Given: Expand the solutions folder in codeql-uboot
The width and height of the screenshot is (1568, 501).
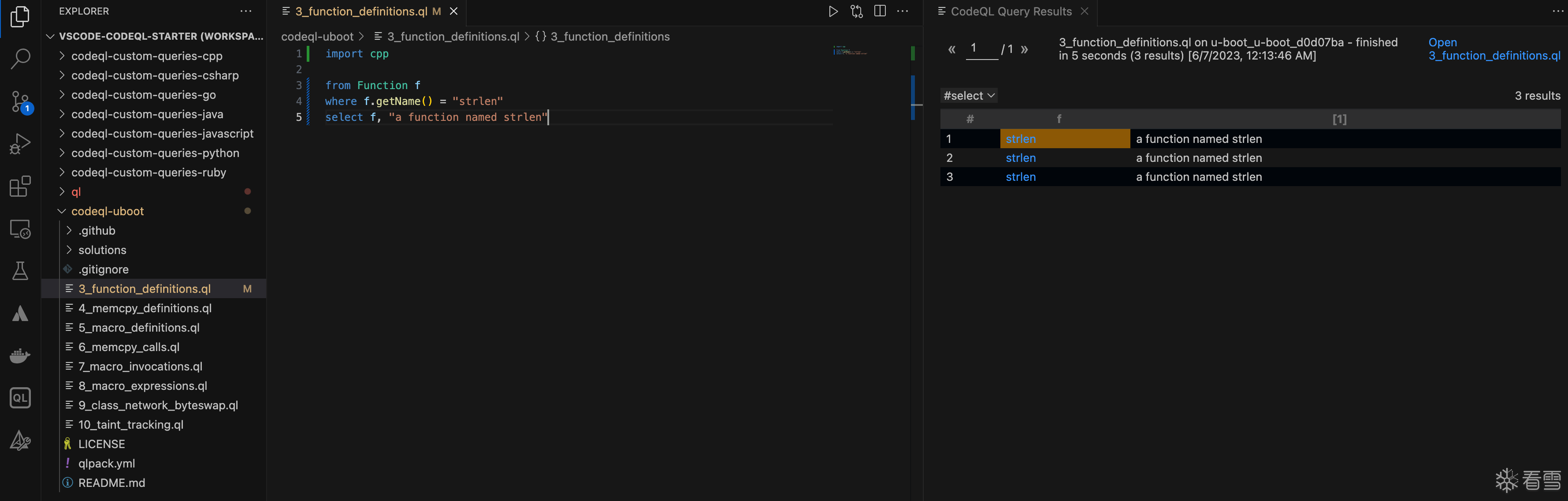Looking at the screenshot, I should pyautogui.click(x=100, y=250).
